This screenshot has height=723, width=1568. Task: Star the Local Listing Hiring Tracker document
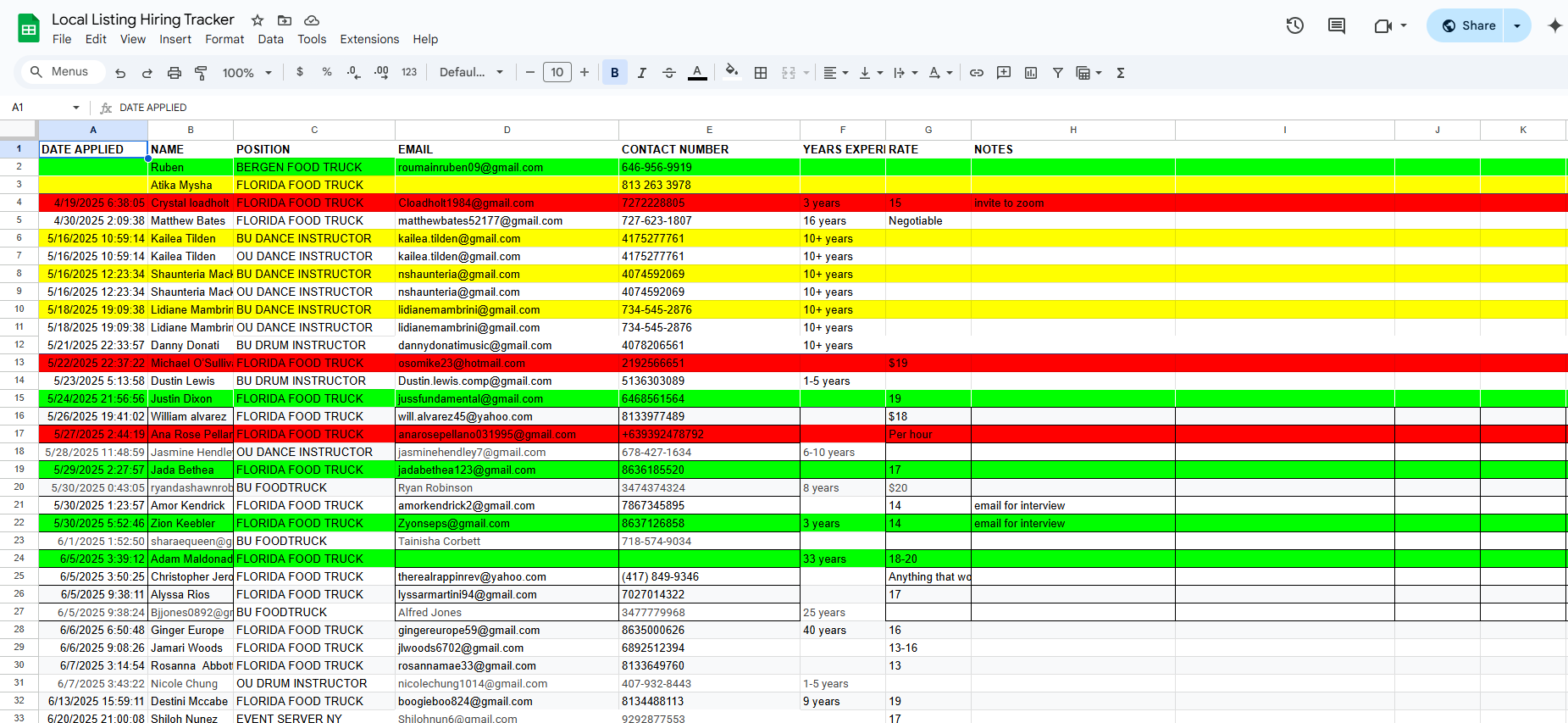point(258,20)
